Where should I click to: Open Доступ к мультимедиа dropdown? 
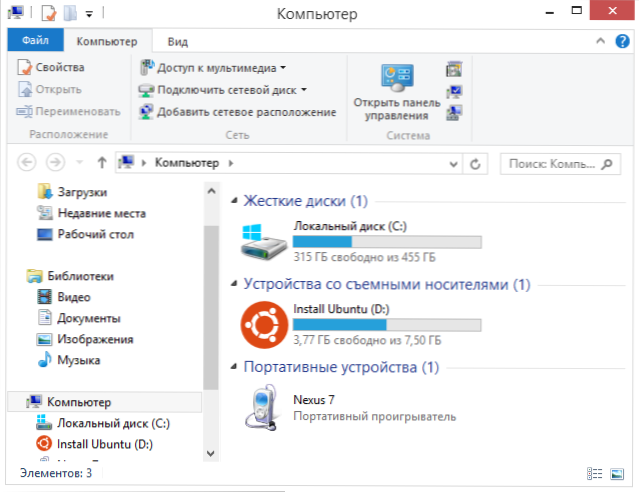212,68
